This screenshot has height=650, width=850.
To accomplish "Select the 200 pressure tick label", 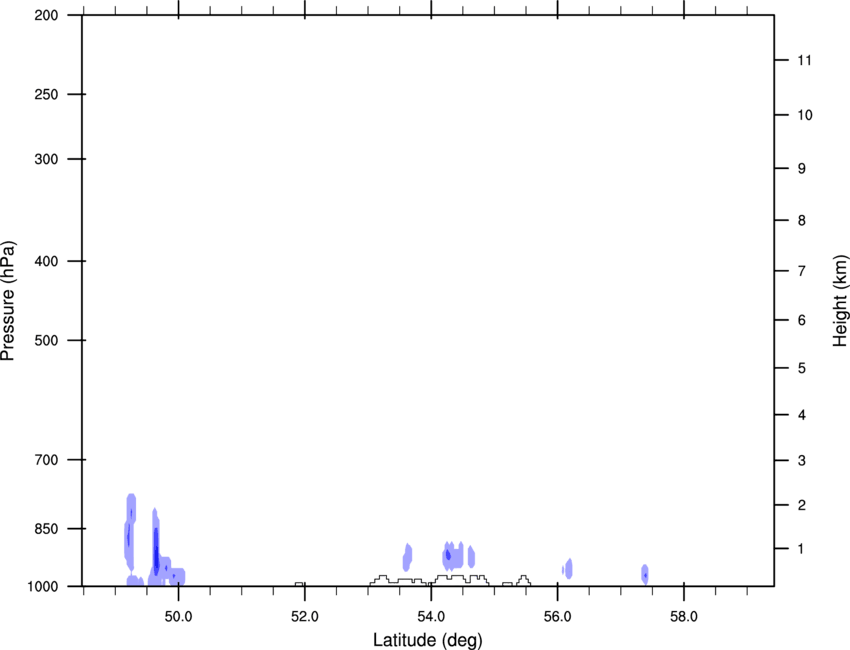I will coord(46,15).
